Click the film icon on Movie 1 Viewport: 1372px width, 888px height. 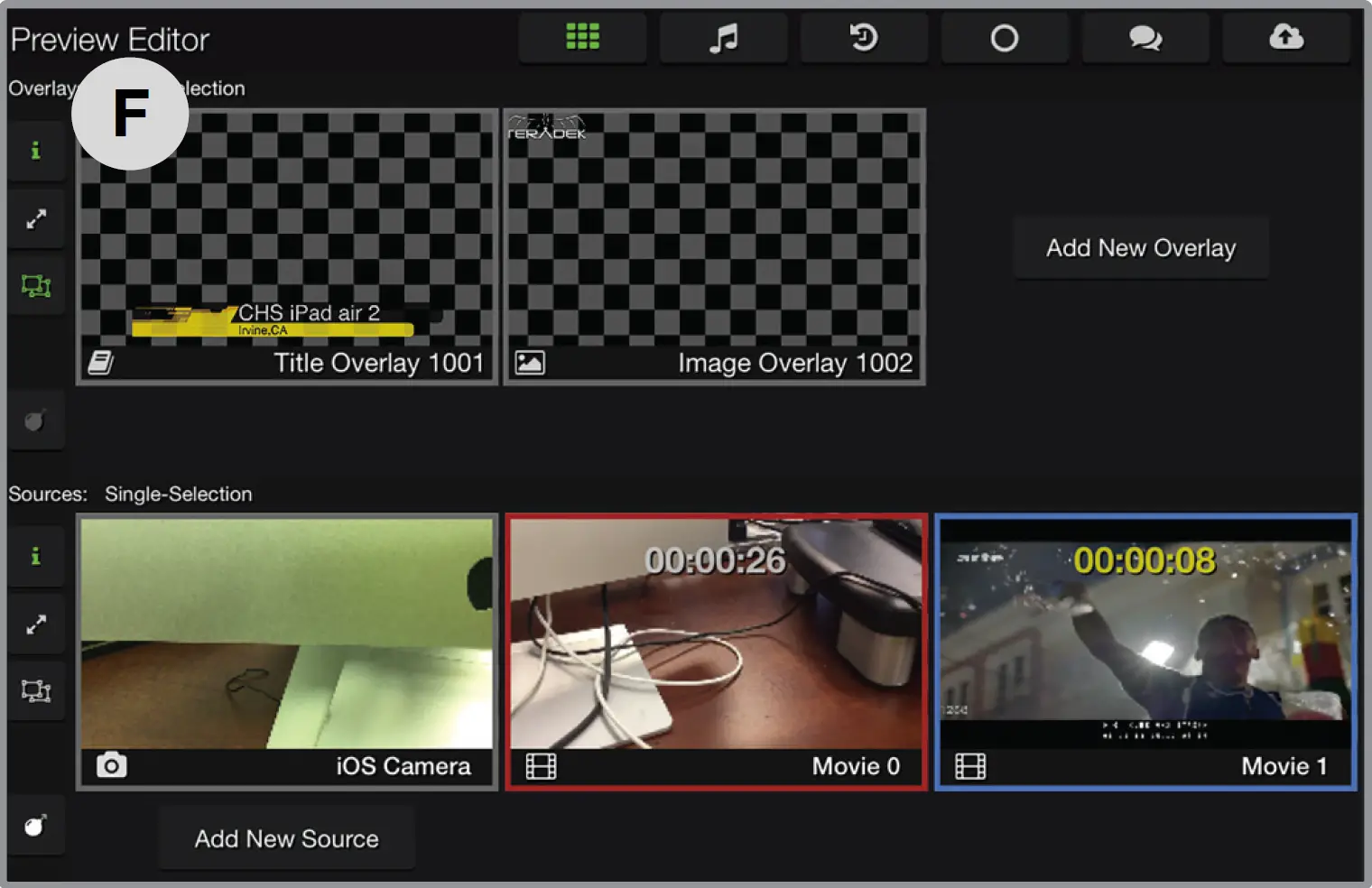click(x=970, y=766)
